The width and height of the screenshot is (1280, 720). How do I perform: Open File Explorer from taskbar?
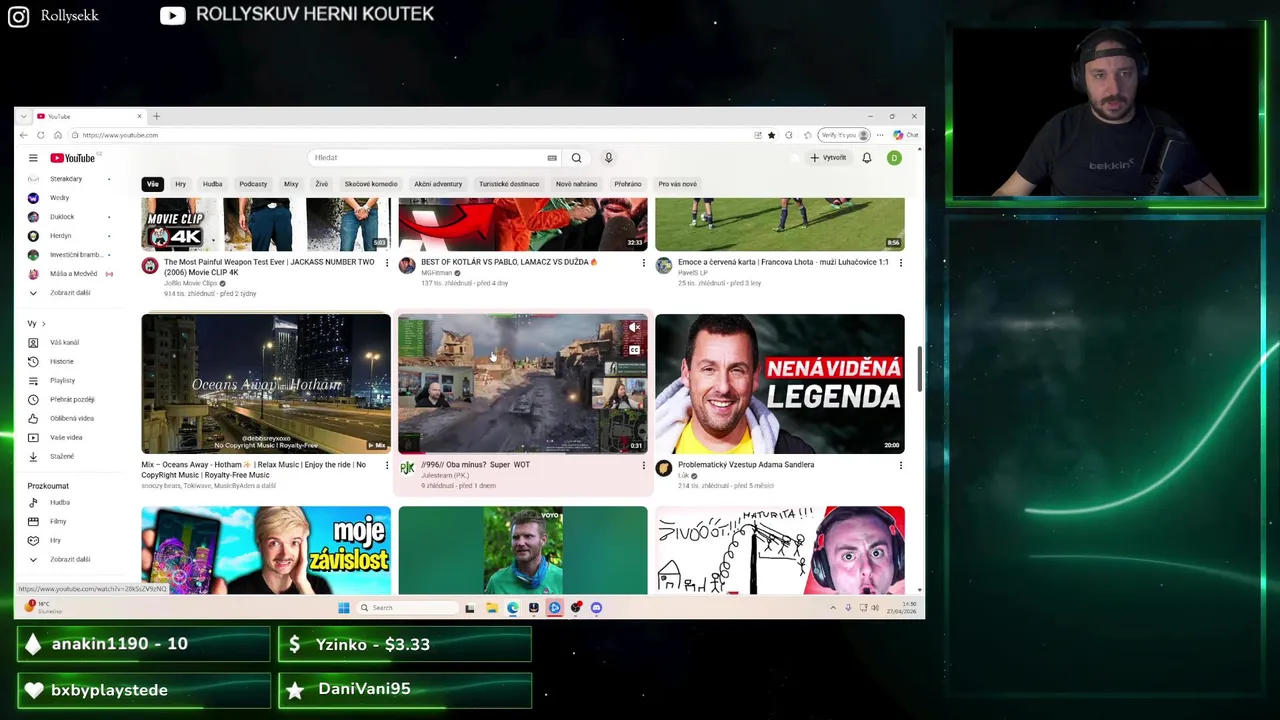491,608
